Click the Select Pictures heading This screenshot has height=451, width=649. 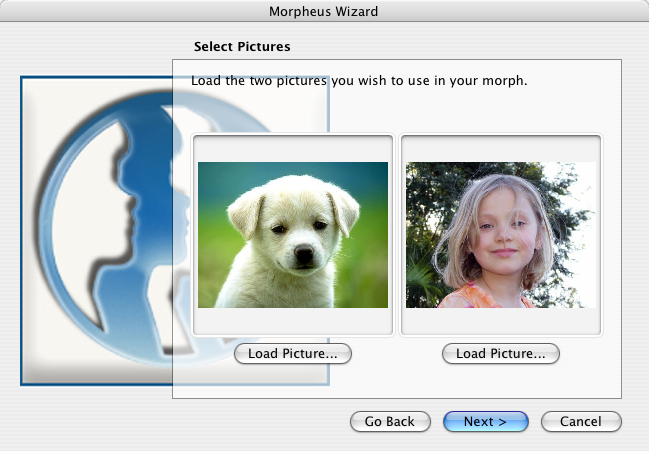click(241, 46)
